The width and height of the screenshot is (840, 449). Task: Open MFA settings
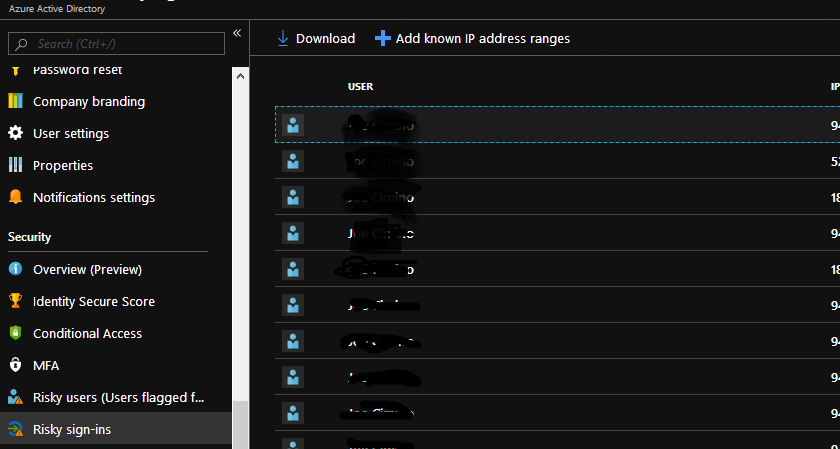[46, 366]
